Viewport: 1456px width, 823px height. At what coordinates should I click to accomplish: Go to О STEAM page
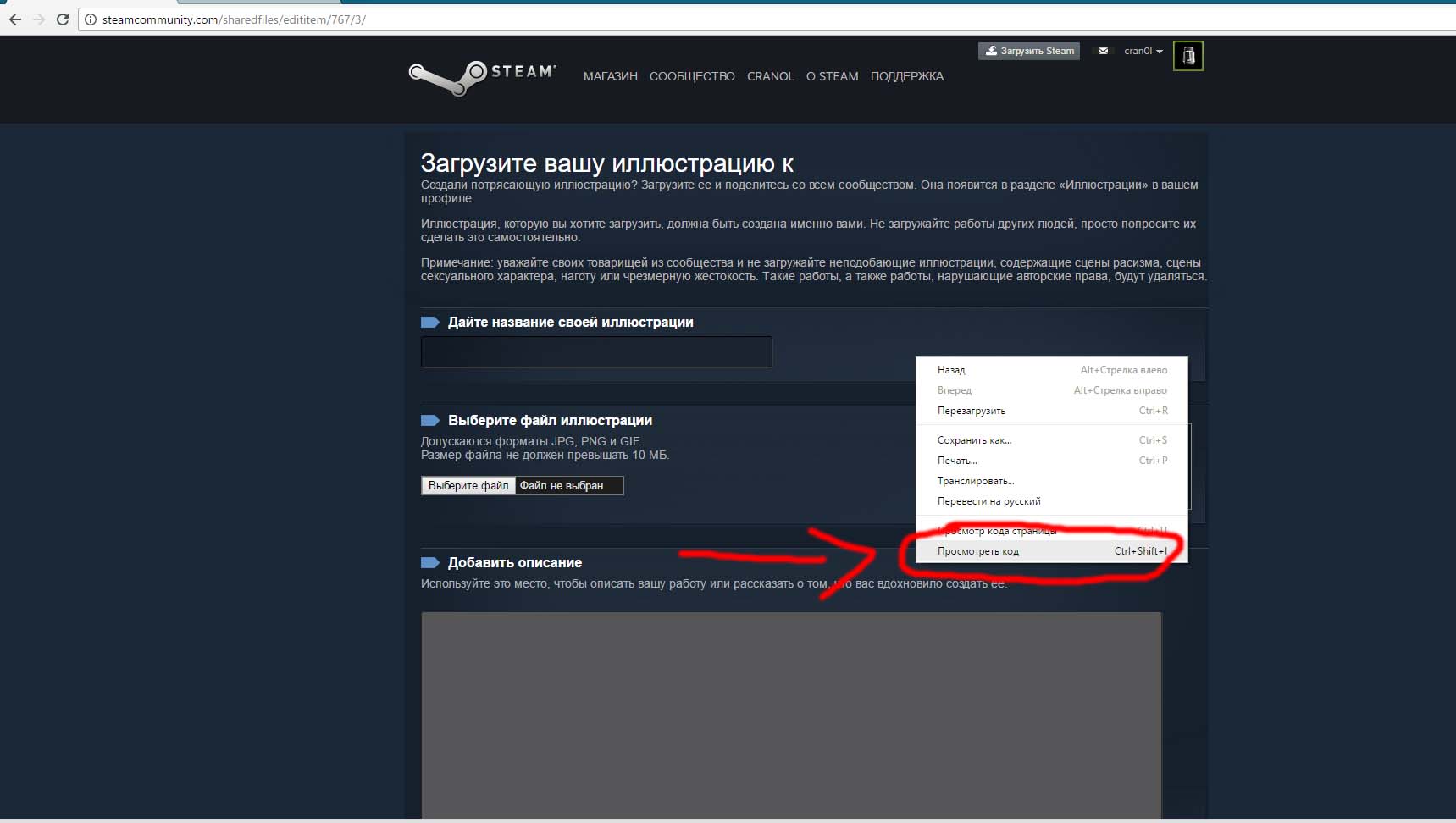[833, 76]
